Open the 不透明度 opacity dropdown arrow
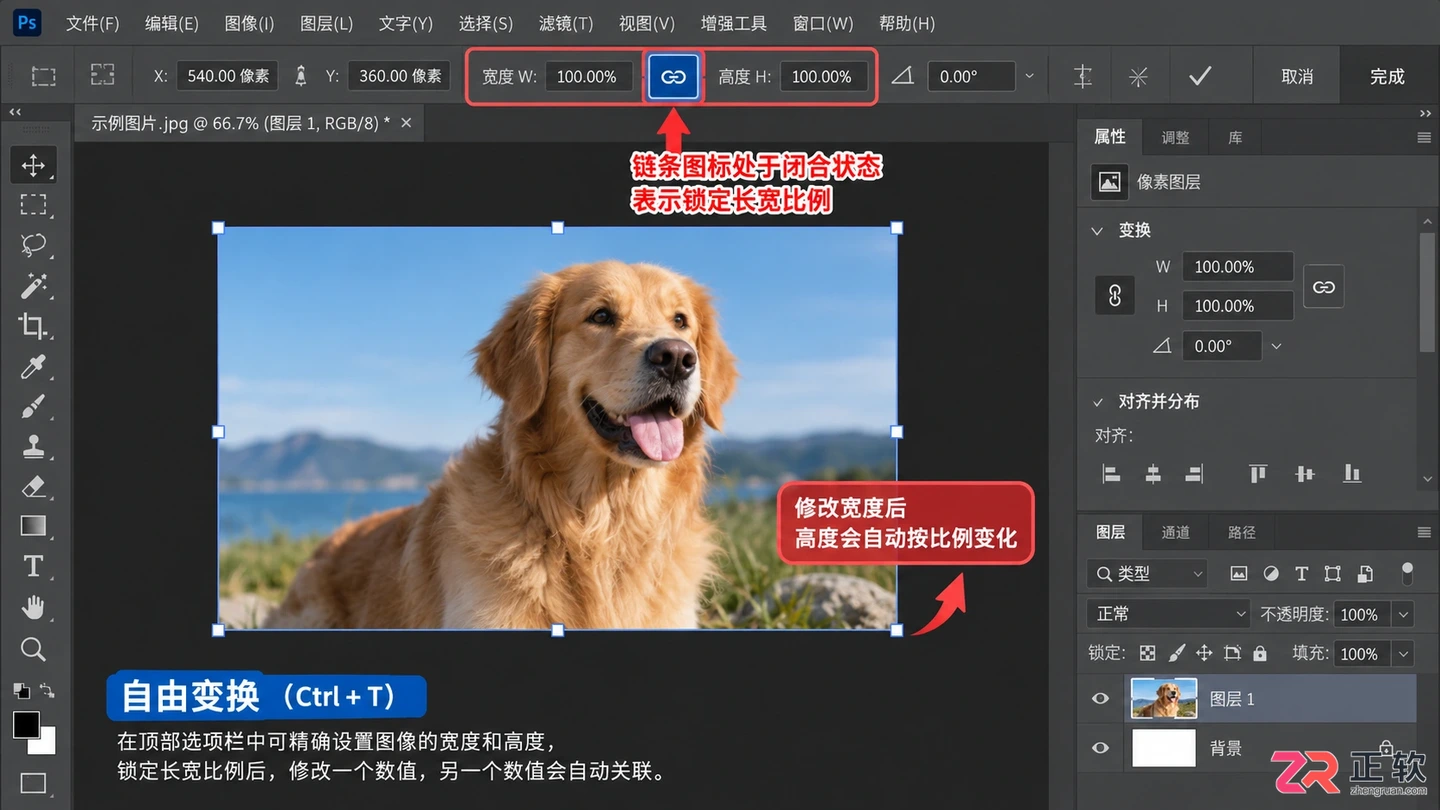Viewport: 1440px width, 810px height. point(1404,615)
